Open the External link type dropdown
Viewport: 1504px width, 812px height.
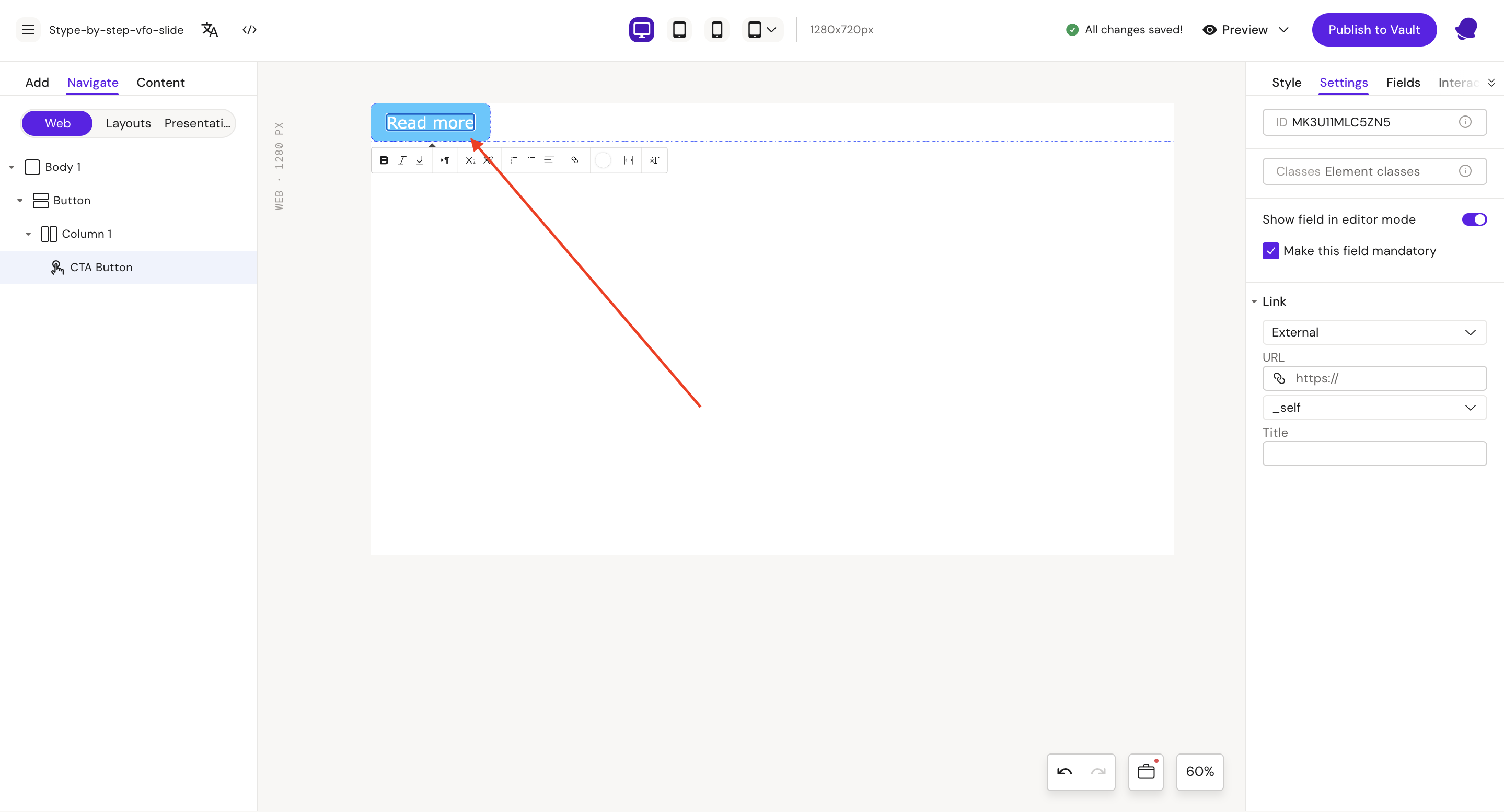[1374, 332]
